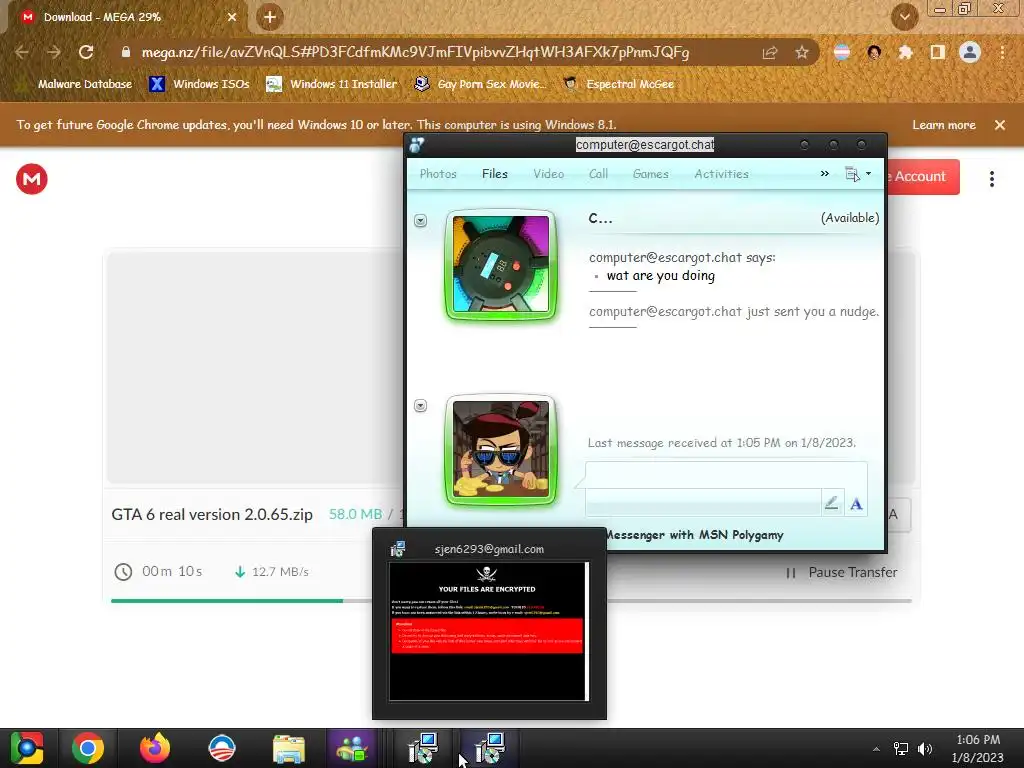Switch to Call tab in Messenger

(598, 174)
